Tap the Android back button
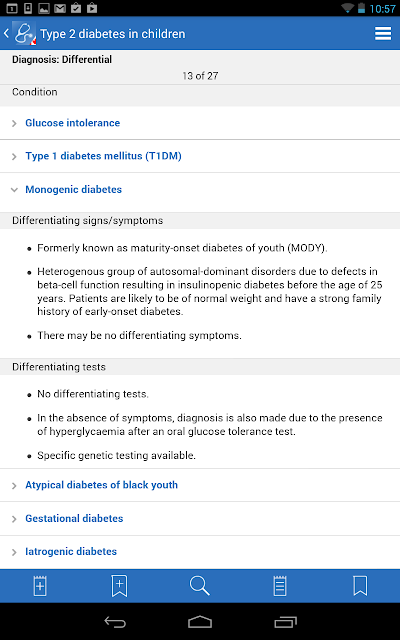 coord(115,622)
